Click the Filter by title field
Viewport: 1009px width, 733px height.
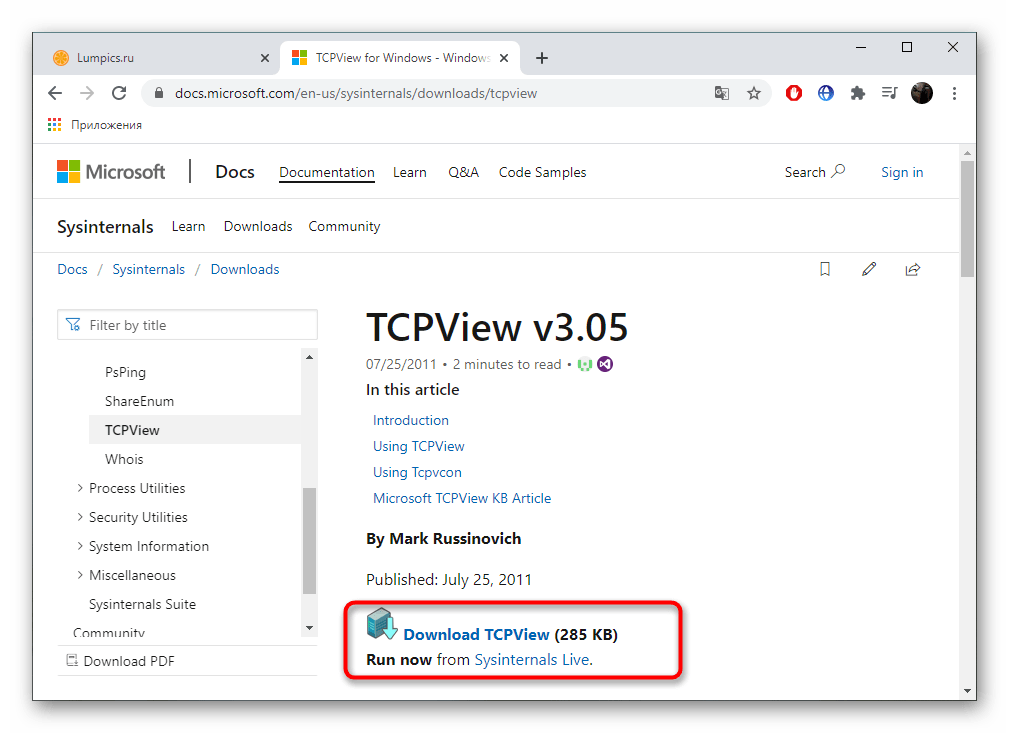(x=187, y=325)
